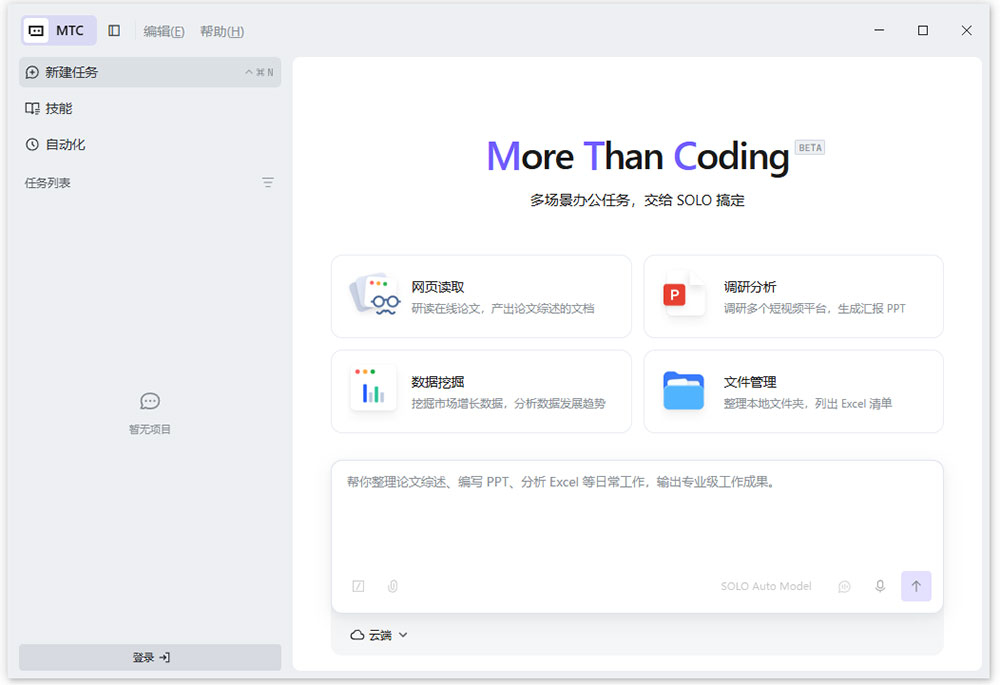This screenshot has width=1000, height=685.
Task: Click the 任务列表 heading
Action: click(x=48, y=183)
